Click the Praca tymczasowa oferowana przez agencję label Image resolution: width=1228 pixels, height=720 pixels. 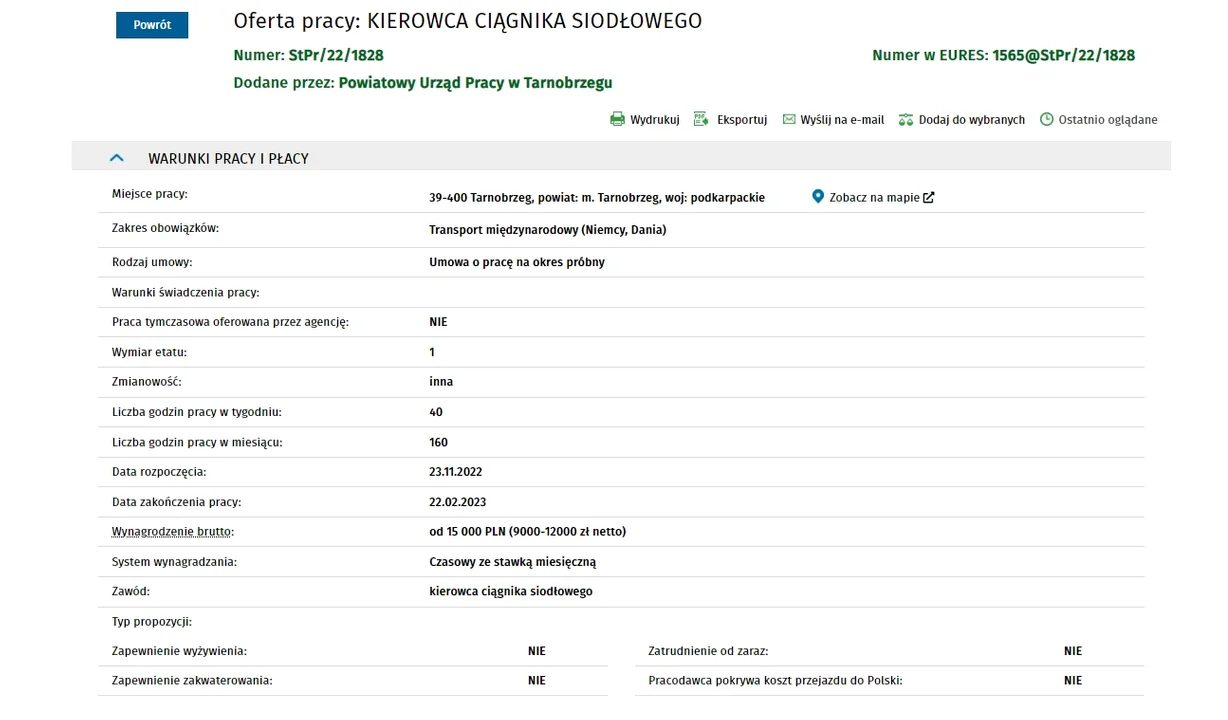click(x=231, y=322)
